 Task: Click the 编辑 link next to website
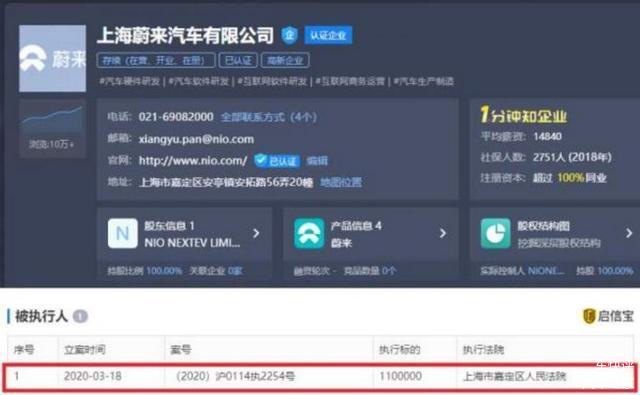[x=317, y=161]
